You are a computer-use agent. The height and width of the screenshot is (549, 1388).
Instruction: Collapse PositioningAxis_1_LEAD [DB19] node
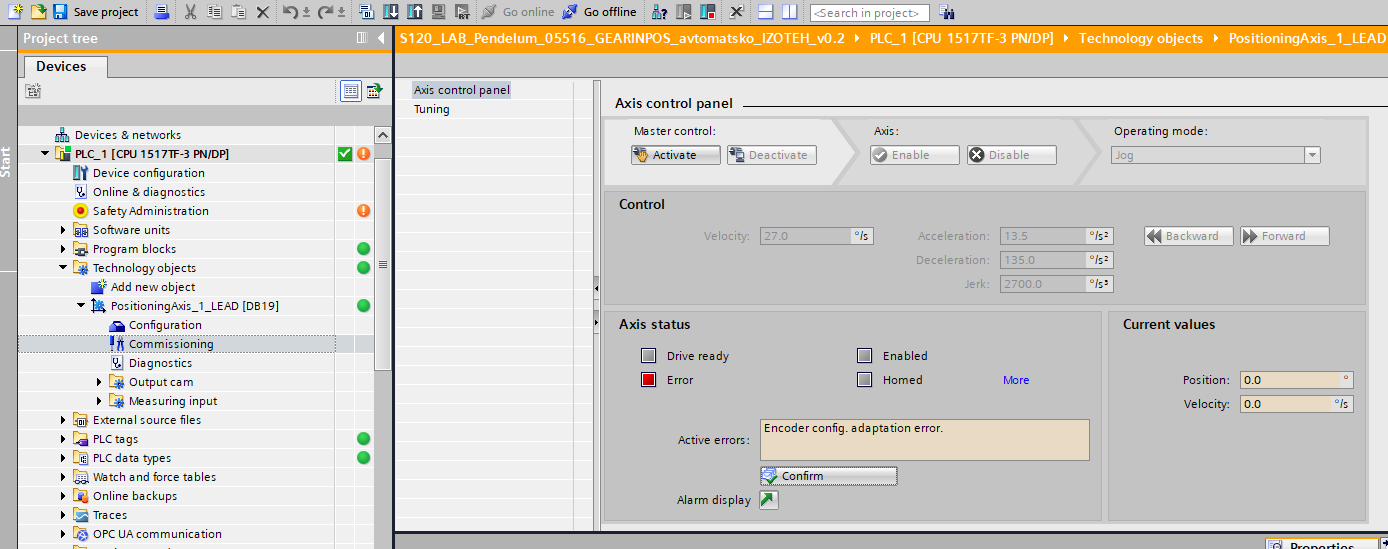[81, 306]
